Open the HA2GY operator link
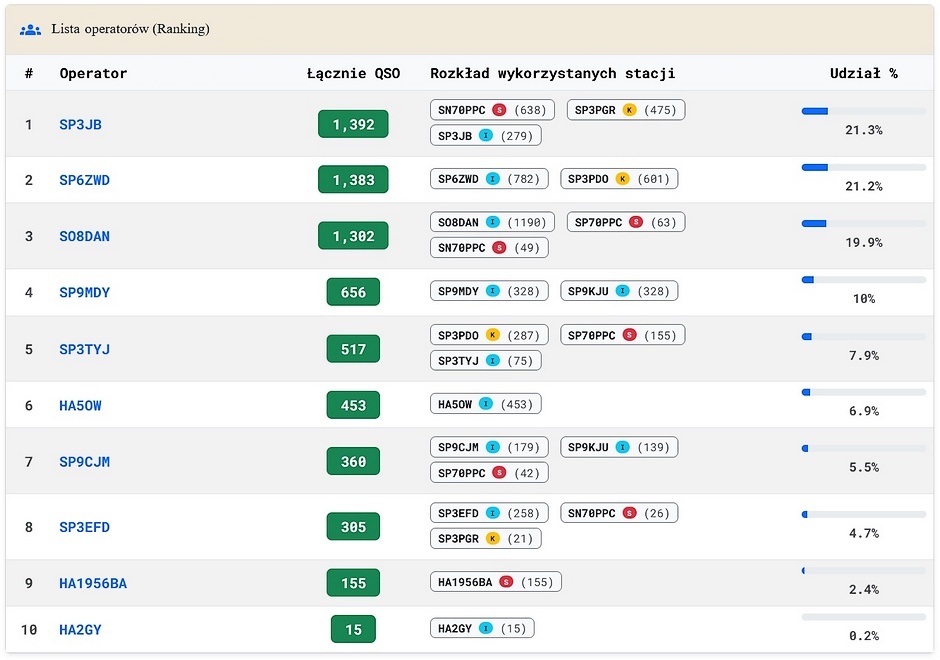This screenshot has width=940, height=660. pos(80,630)
